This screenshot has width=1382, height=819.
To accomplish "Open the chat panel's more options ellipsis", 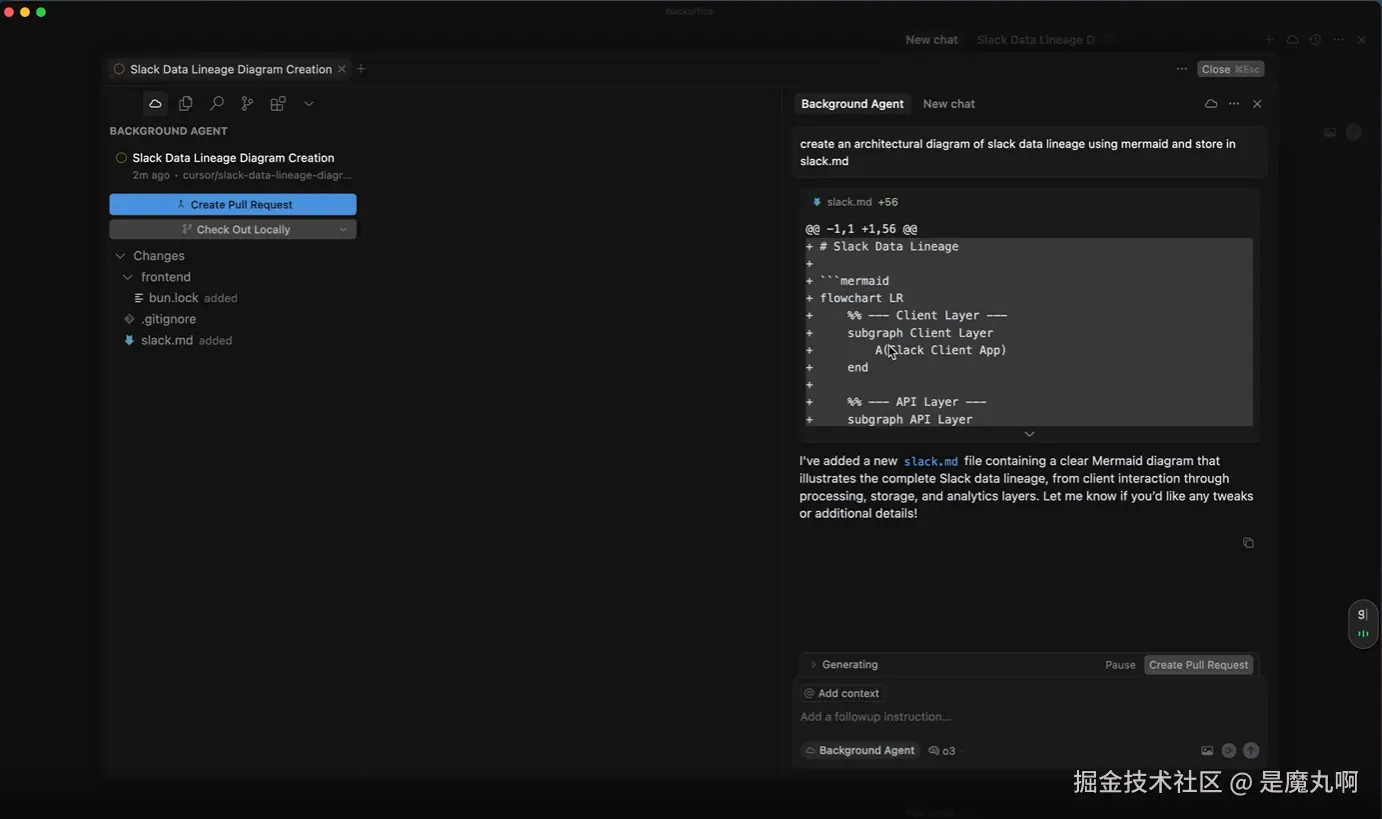I will tap(1234, 104).
